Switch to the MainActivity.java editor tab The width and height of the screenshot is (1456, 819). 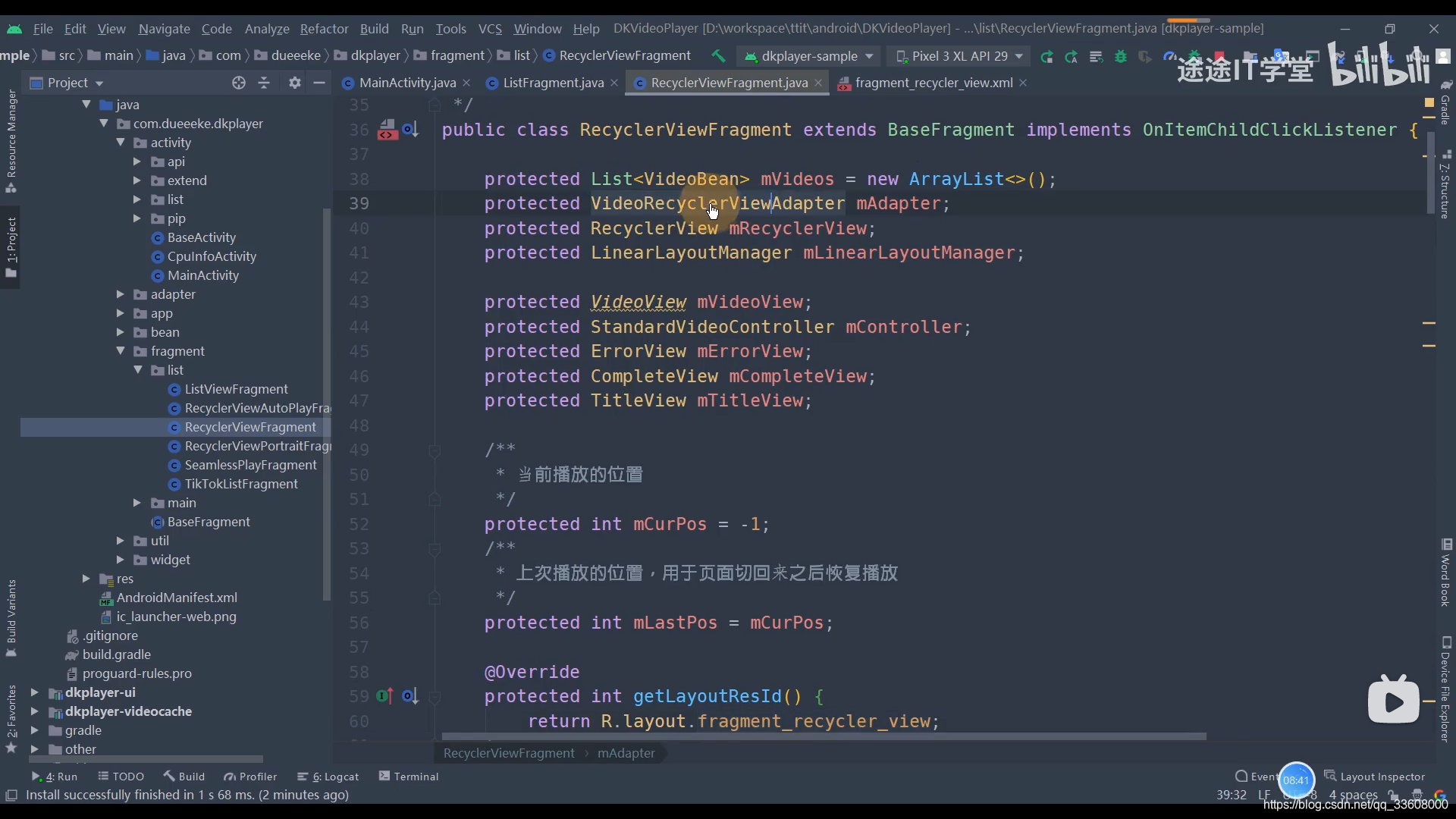click(x=407, y=83)
